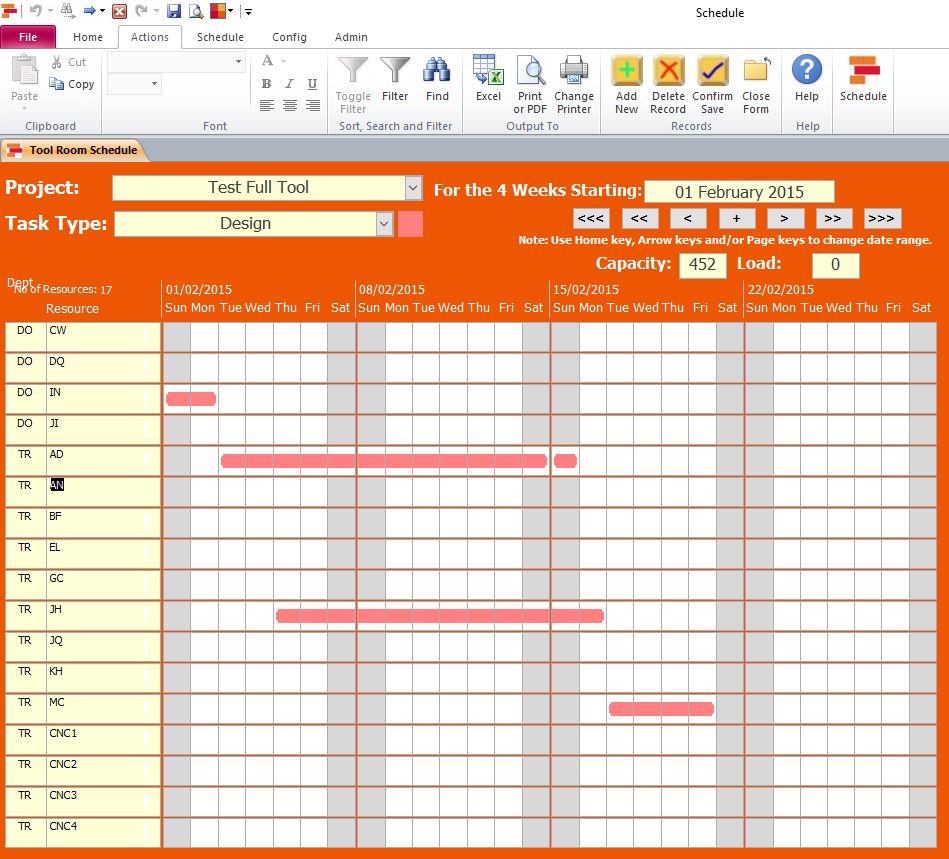Toggle center text alignment

[290, 105]
